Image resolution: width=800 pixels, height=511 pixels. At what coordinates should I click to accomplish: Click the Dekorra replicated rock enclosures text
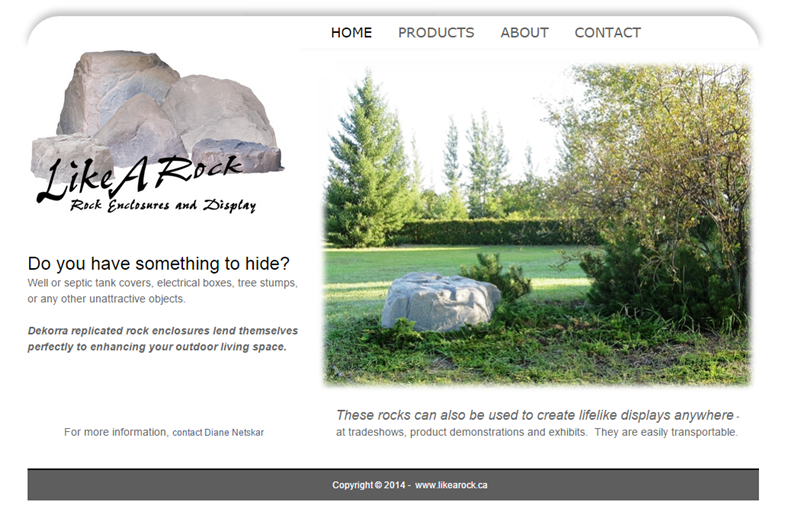[x=162, y=339]
